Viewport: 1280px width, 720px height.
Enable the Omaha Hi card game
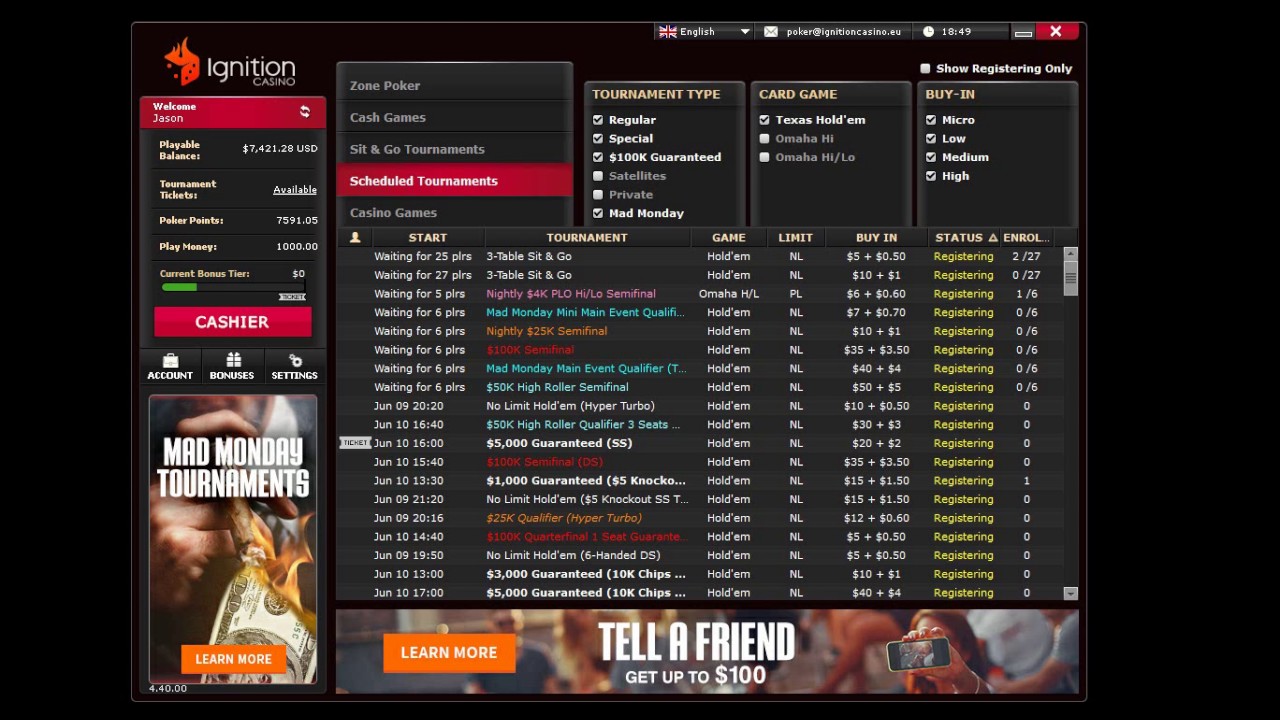[765, 139]
